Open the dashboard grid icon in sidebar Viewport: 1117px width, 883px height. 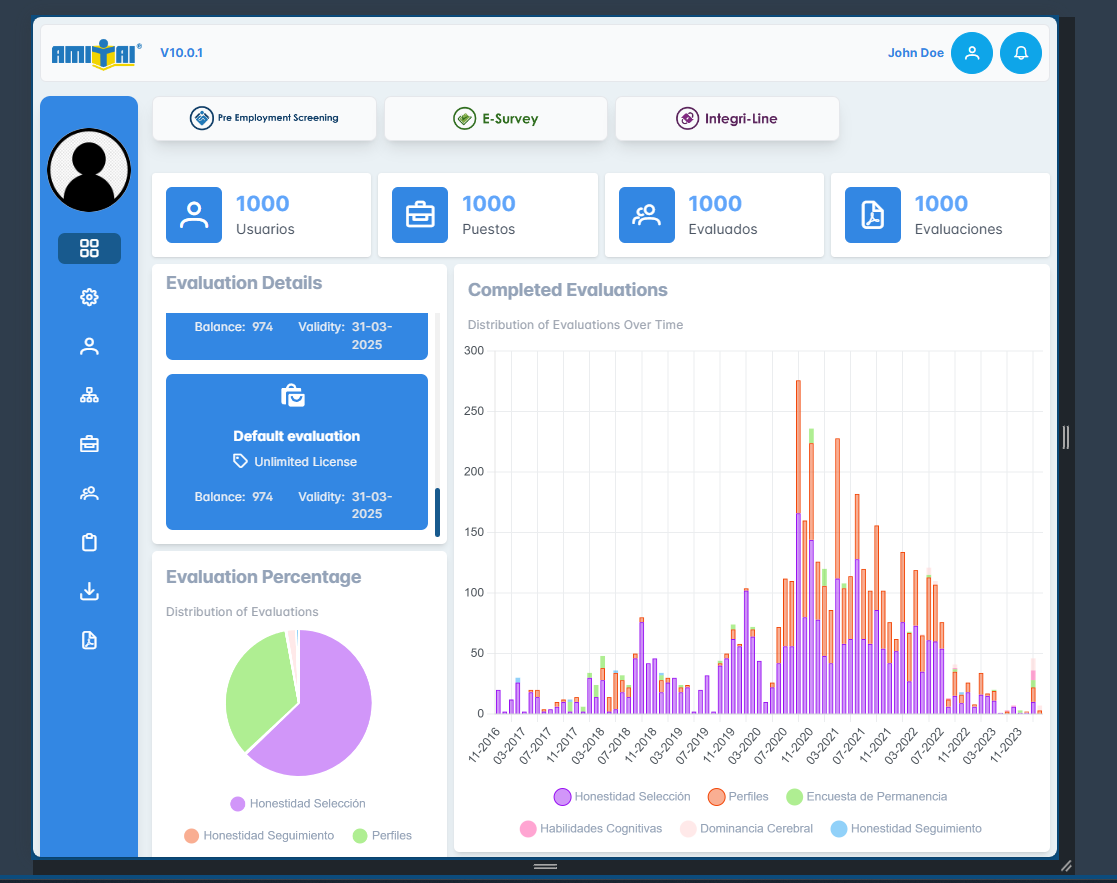click(x=89, y=248)
